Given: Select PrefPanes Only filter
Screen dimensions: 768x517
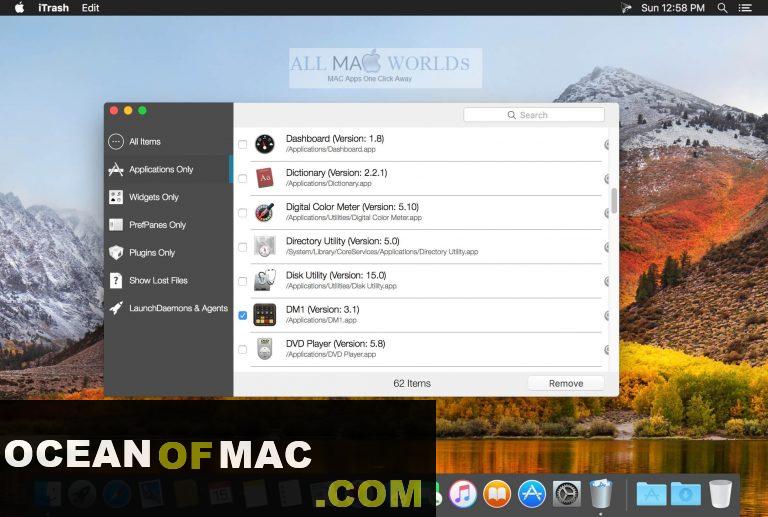Looking at the screenshot, I should (x=168, y=225).
